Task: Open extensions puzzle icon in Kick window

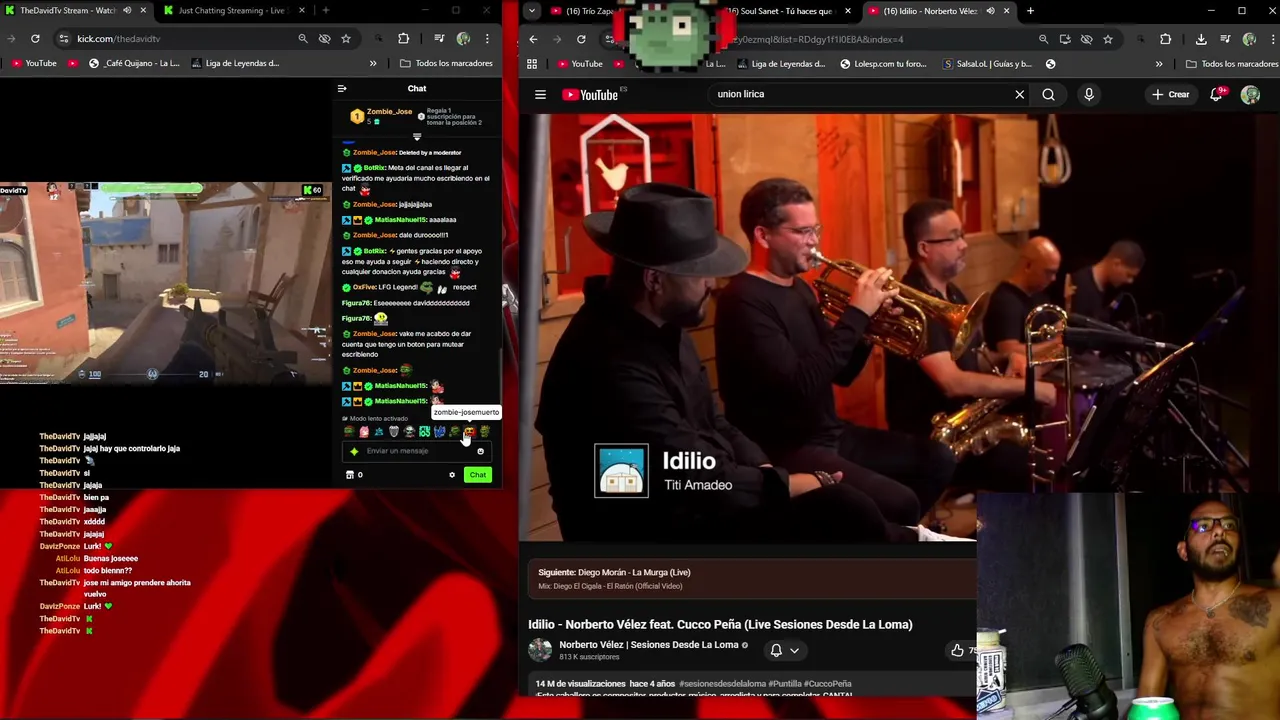Action: [403, 39]
